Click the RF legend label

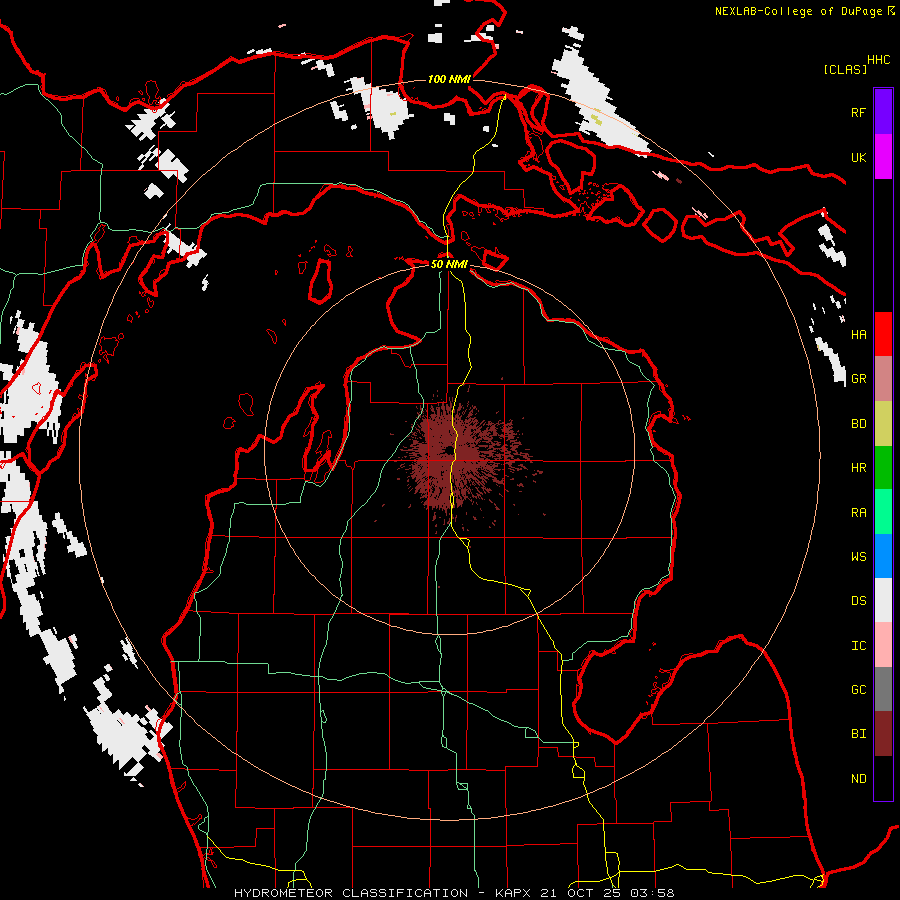click(x=859, y=112)
